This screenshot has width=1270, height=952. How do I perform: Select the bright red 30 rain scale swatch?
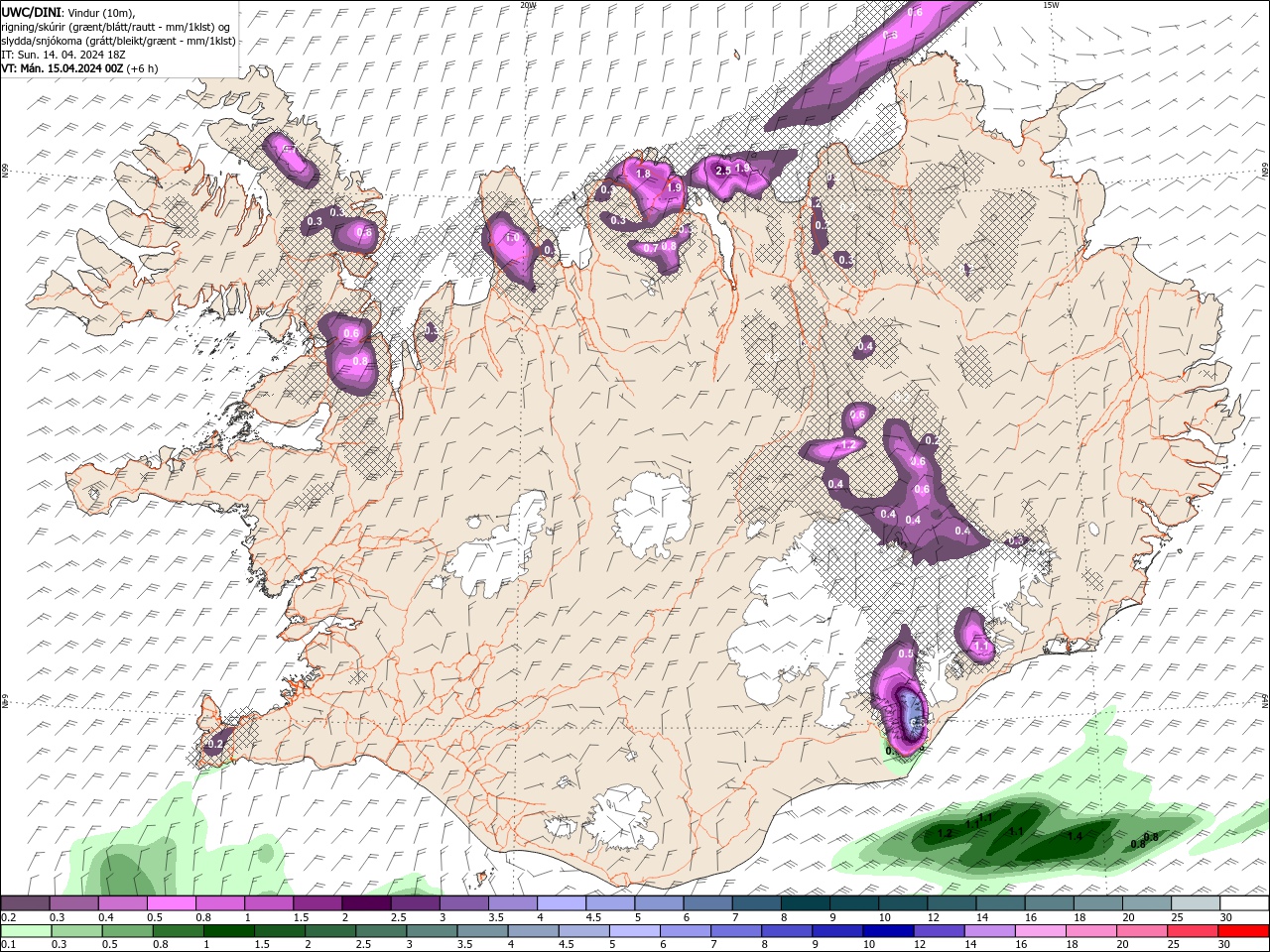pyautogui.click(x=1243, y=931)
